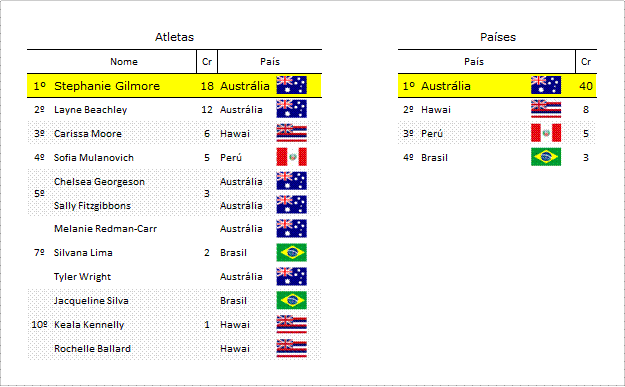Image resolution: width=625 pixels, height=387 pixels.
Task: Click the Brazil flag beside Jacqueline Silva
Action: (x=291, y=300)
